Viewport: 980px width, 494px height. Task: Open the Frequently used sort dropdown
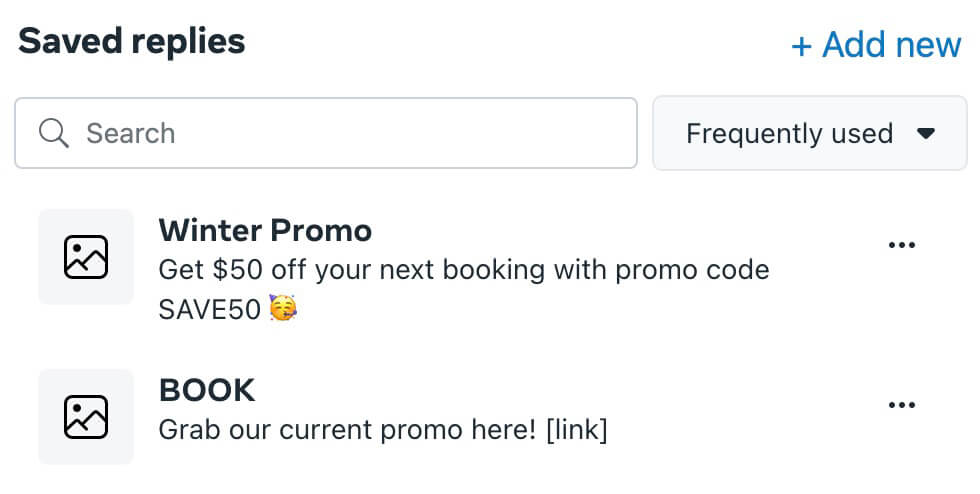tap(809, 133)
